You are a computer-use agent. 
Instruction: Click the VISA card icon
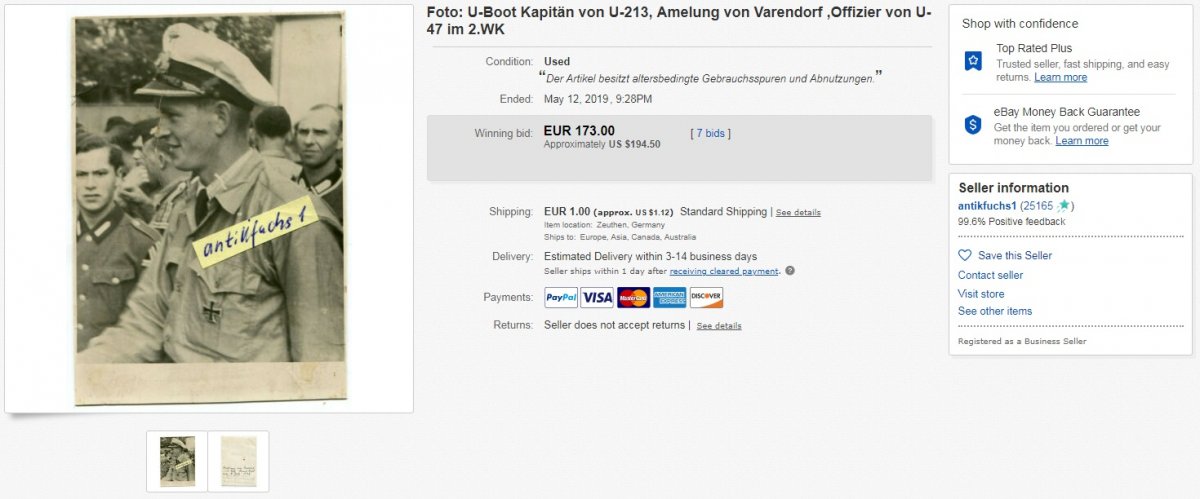[x=597, y=297]
